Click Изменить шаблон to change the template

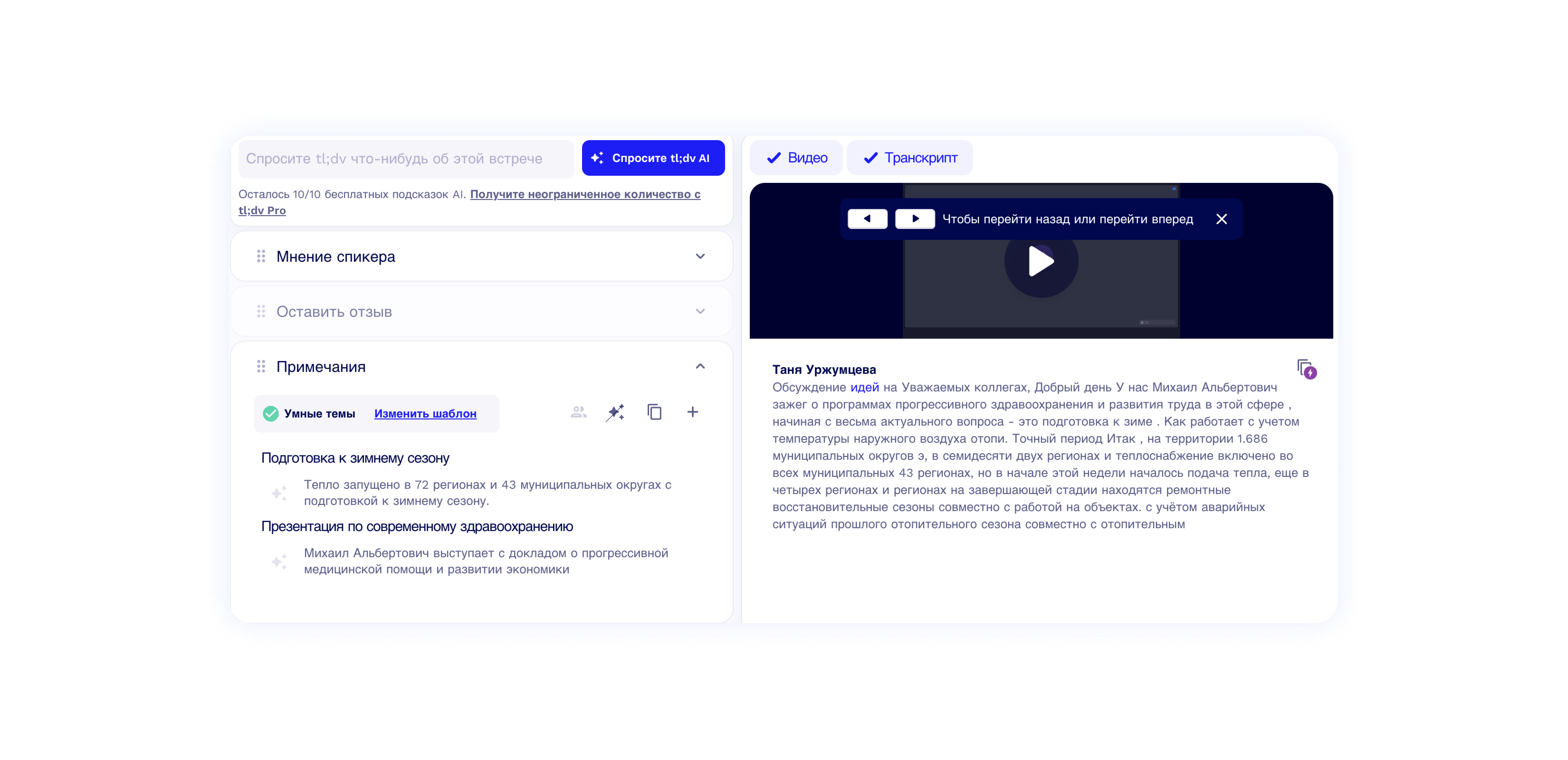click(425, 413)
